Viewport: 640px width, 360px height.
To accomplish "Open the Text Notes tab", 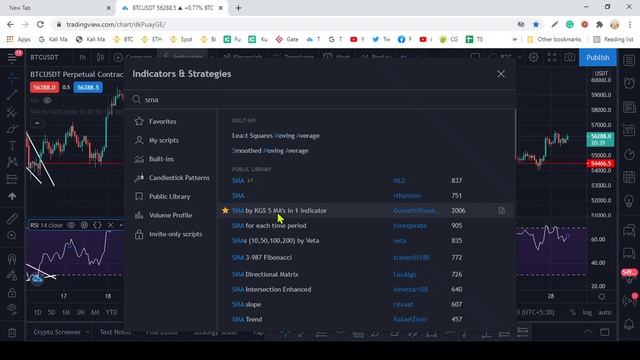I will 115,332.
